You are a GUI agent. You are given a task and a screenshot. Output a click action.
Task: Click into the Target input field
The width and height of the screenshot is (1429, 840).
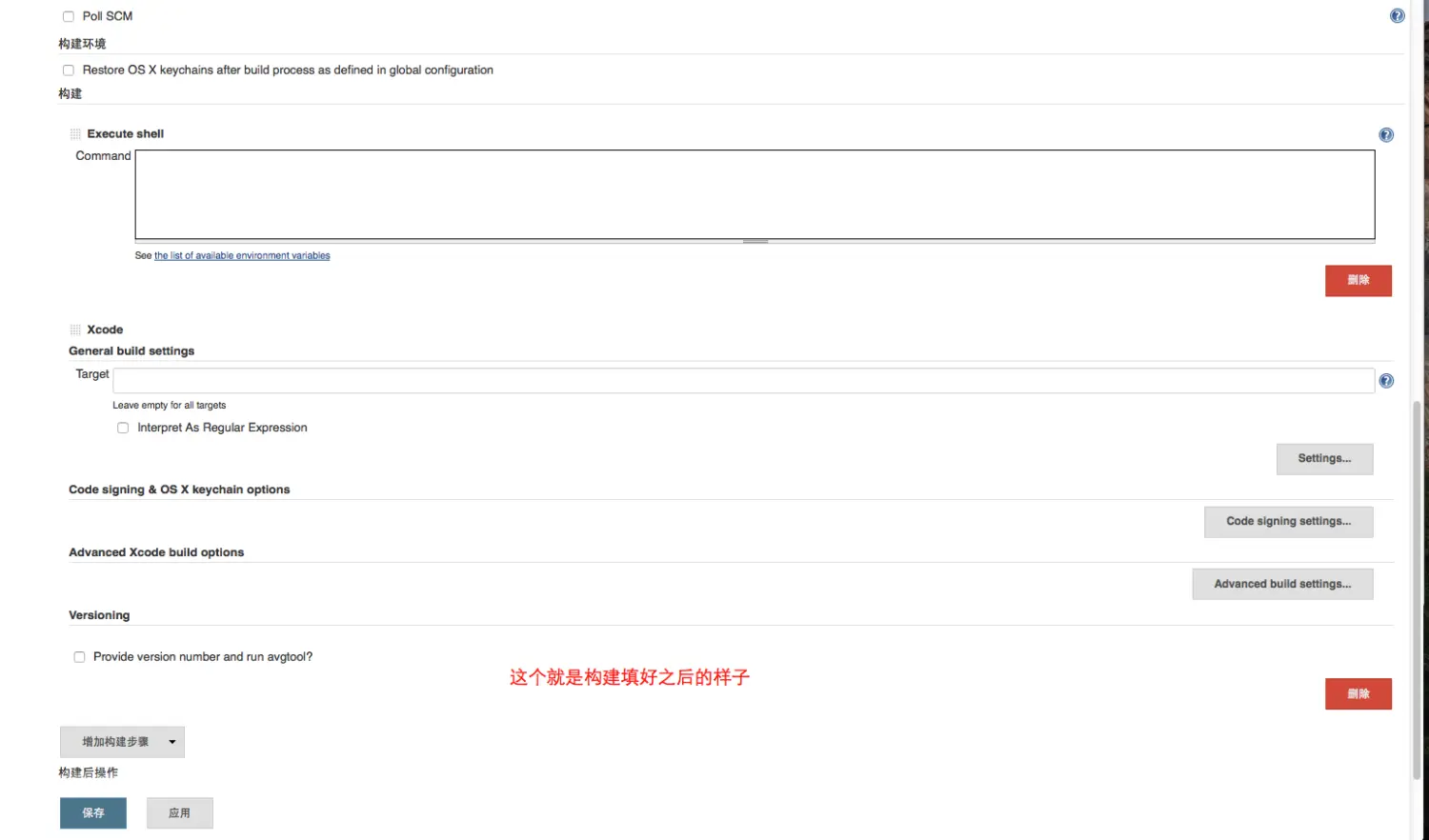743,381
